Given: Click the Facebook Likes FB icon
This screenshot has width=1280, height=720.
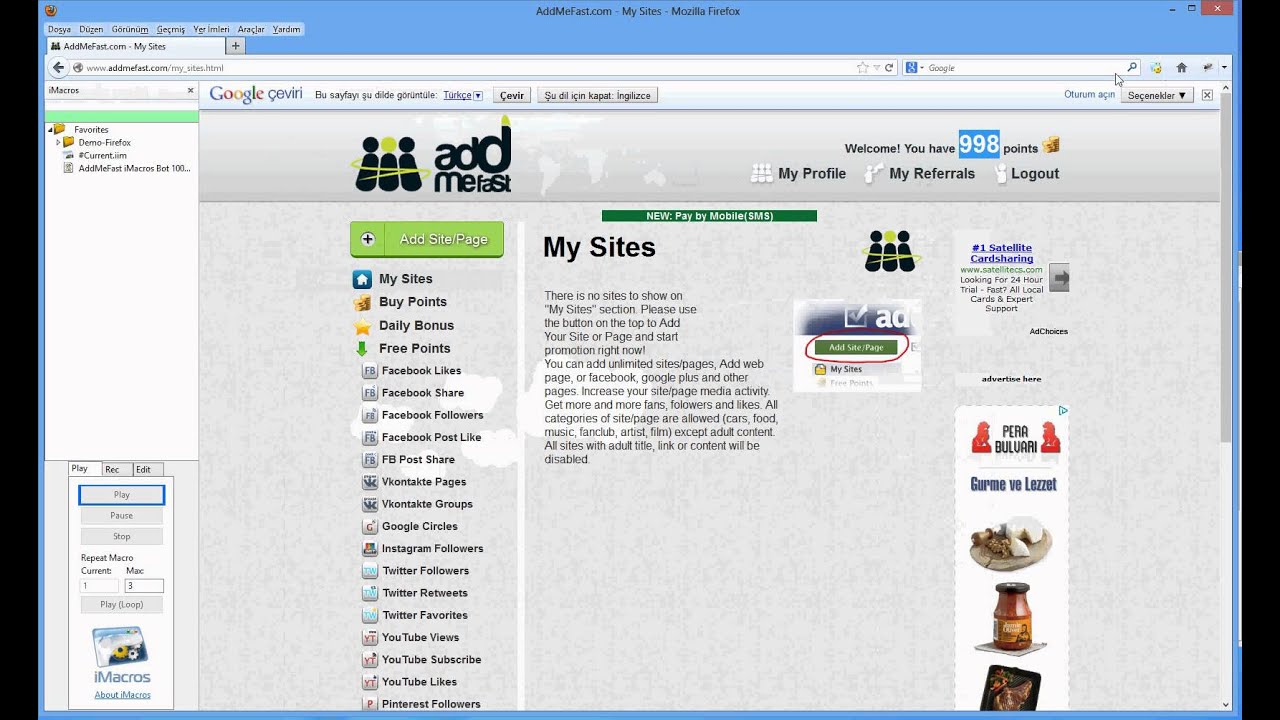Looking at the screenshot, I should pos(370,371).
